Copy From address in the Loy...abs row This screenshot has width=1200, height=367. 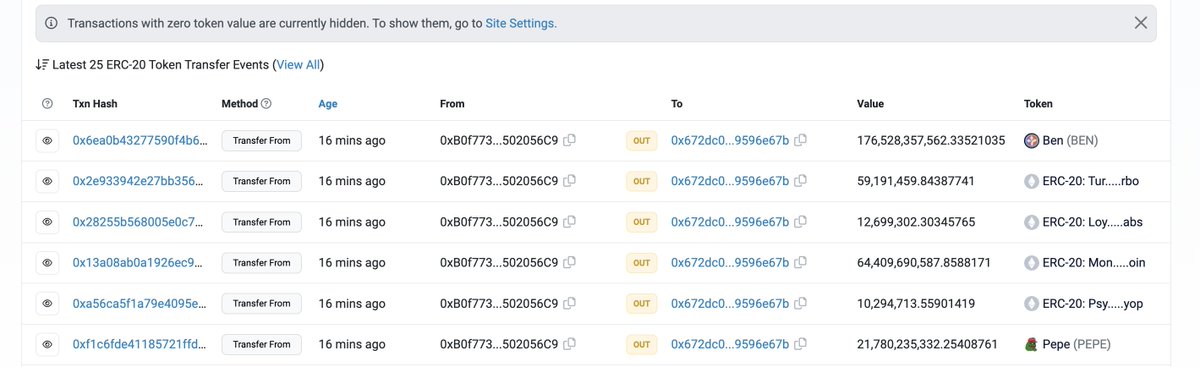click(x=569, y=222)
